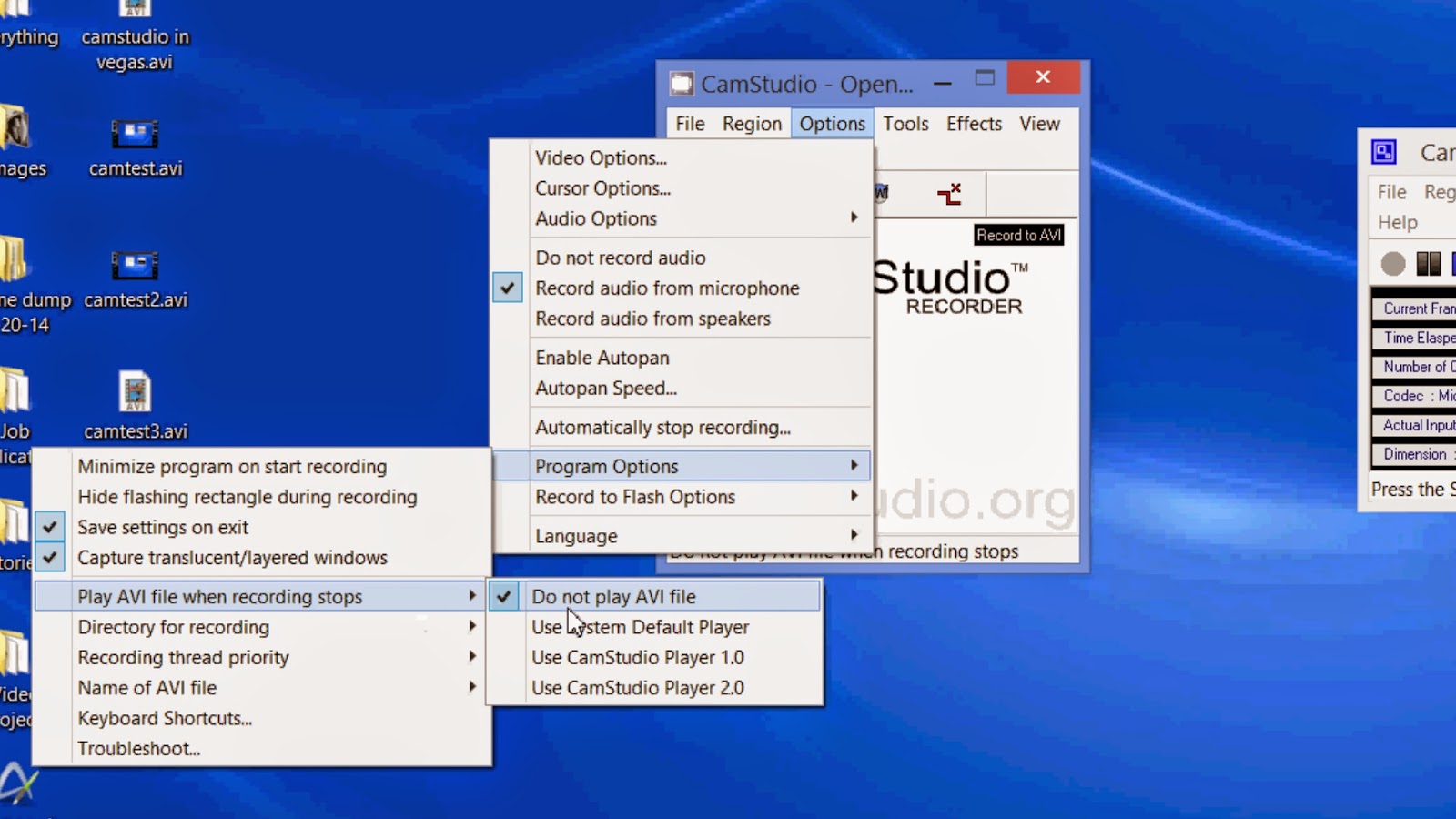The height and width of the screenshot is (819, 1456).
Task: Click the red stop recording toolbar icon
Action: coord(950,193)
